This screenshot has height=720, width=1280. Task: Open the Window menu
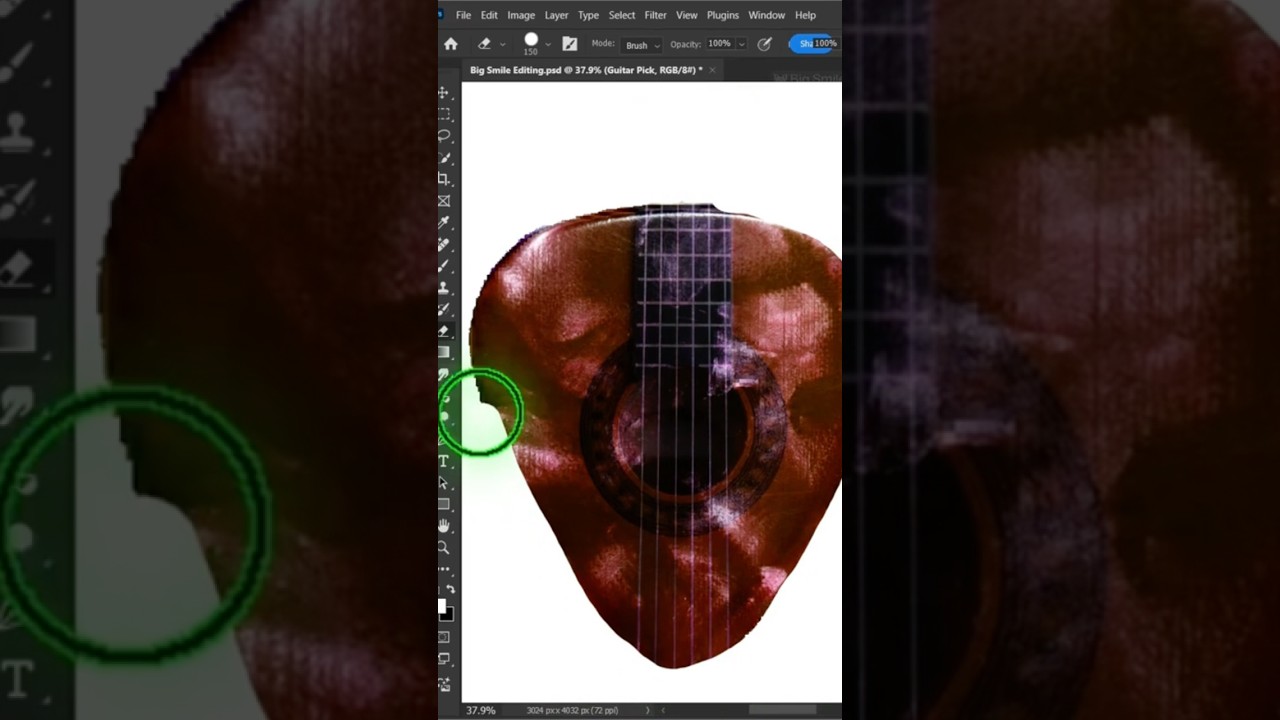coord(767,15)
